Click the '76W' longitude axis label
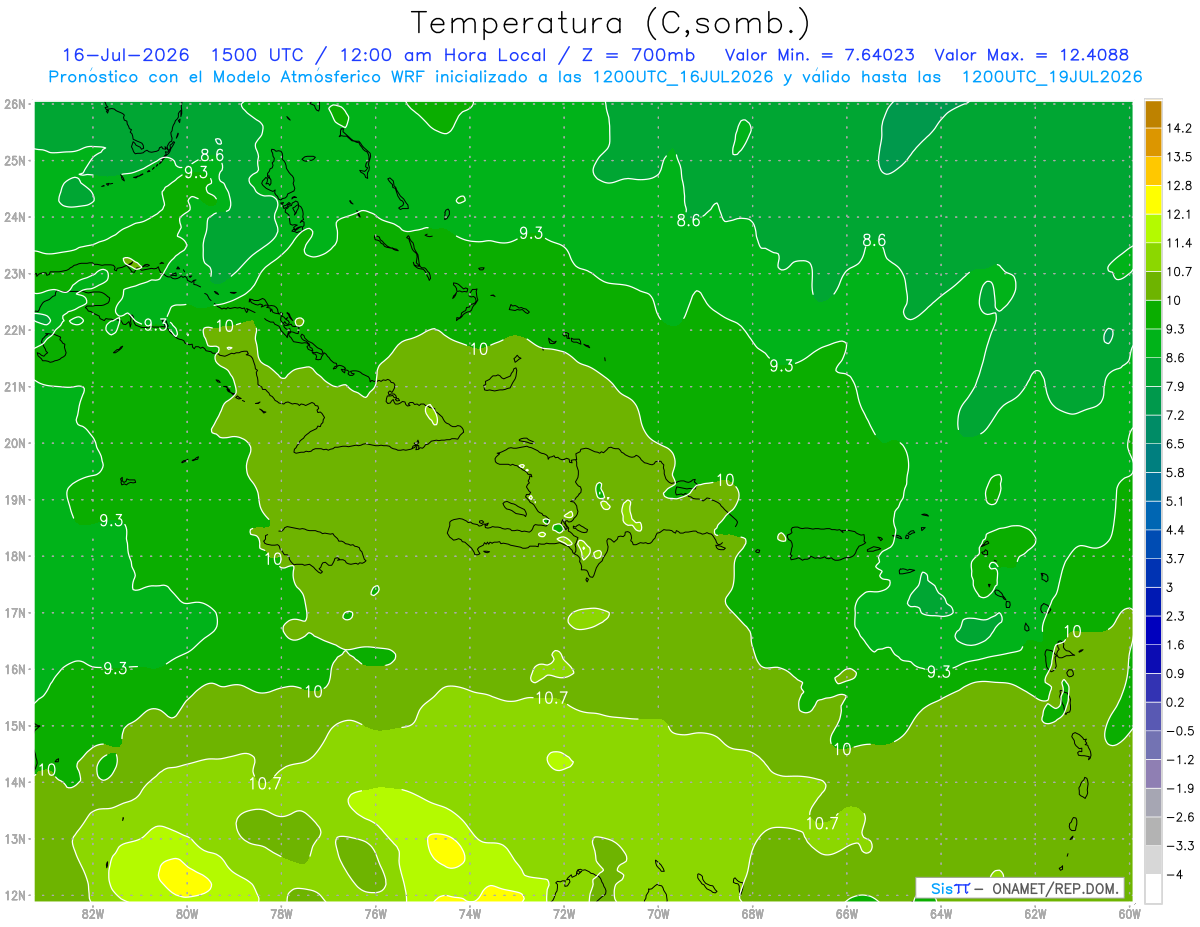The image size is (1200, 927). tap(375, 914)
